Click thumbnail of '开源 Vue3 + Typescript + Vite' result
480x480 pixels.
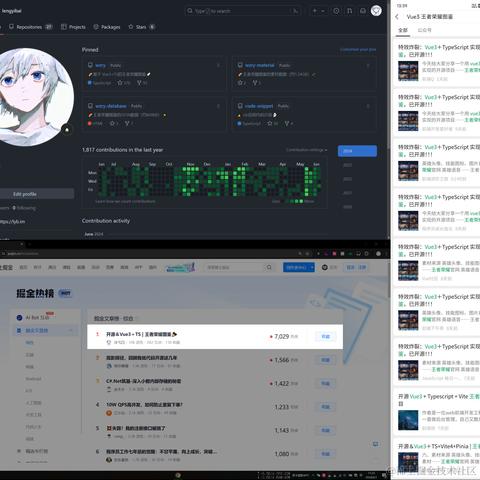408,420
